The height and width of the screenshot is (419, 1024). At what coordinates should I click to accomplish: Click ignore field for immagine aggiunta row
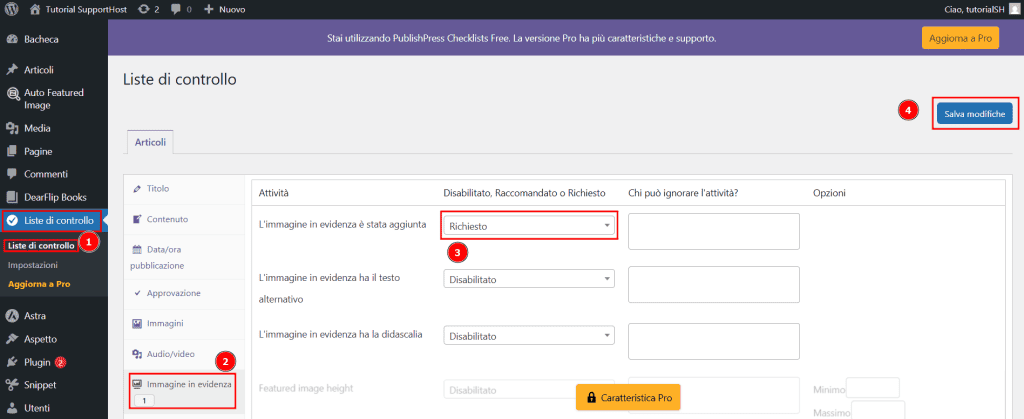[x=714, y=231]
